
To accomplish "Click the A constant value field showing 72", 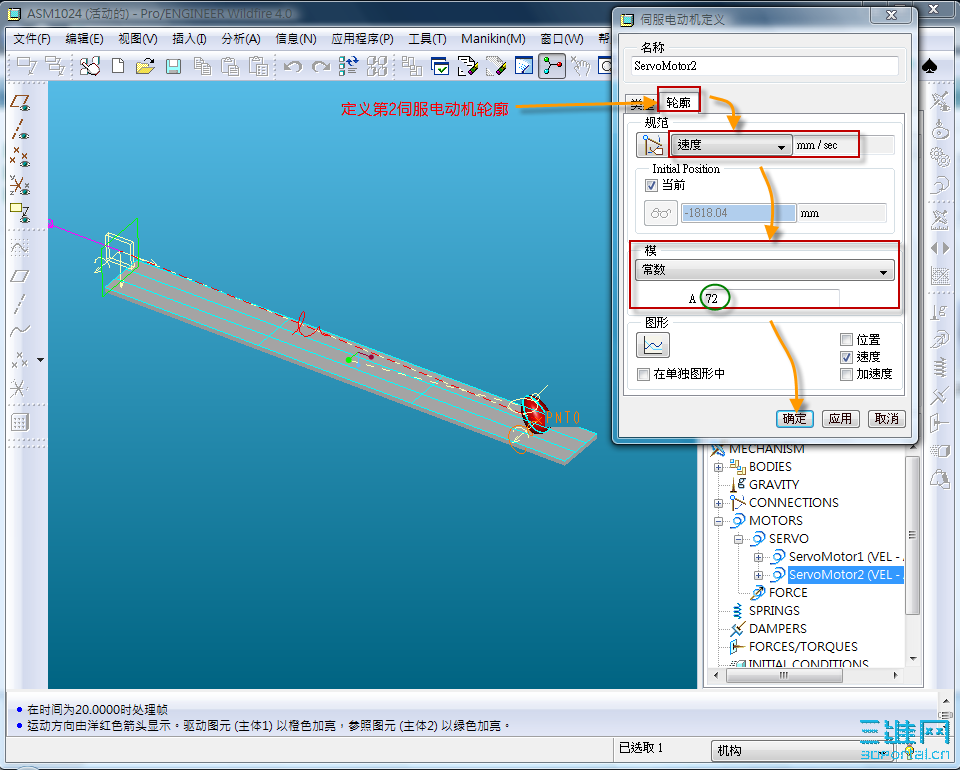I will (769, 299).
